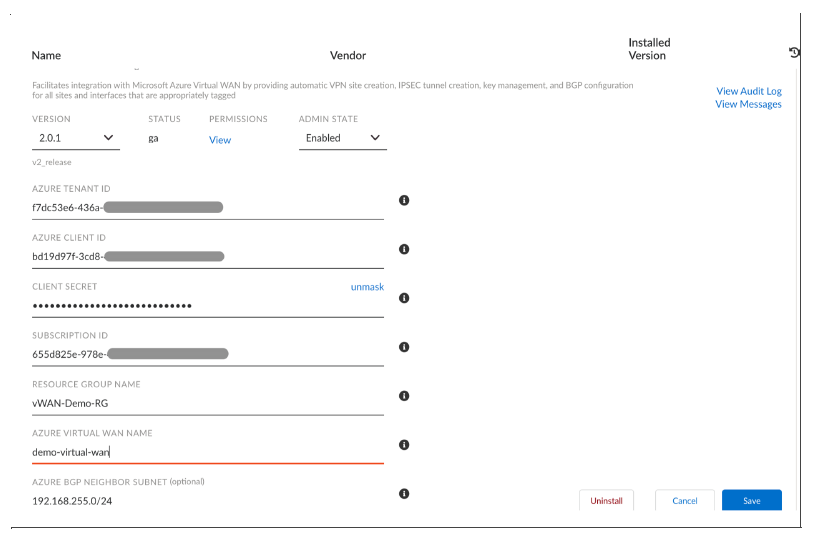
Task: Click the BGP Neighbor Subnet info icon
Action: (x=404, y=494)
